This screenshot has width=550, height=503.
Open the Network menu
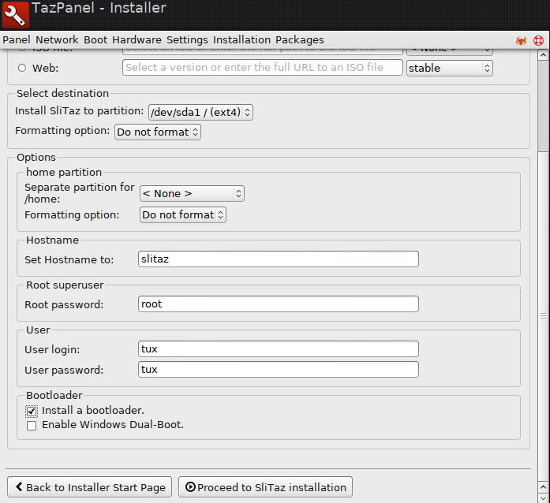(x=57, y=40)
